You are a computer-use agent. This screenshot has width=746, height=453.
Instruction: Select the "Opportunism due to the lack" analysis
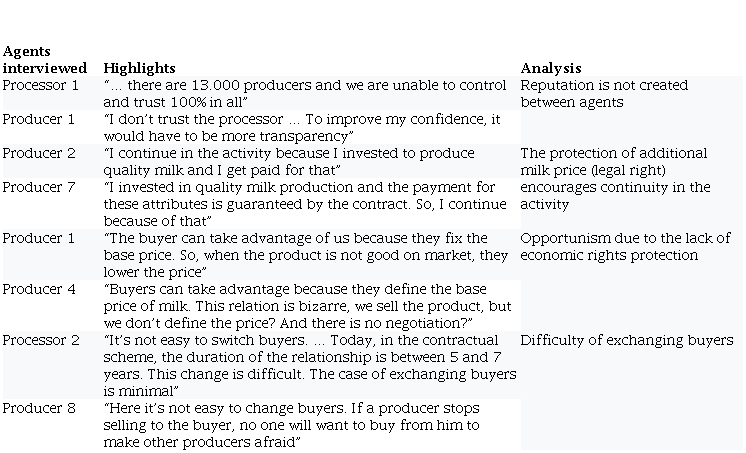625,246
